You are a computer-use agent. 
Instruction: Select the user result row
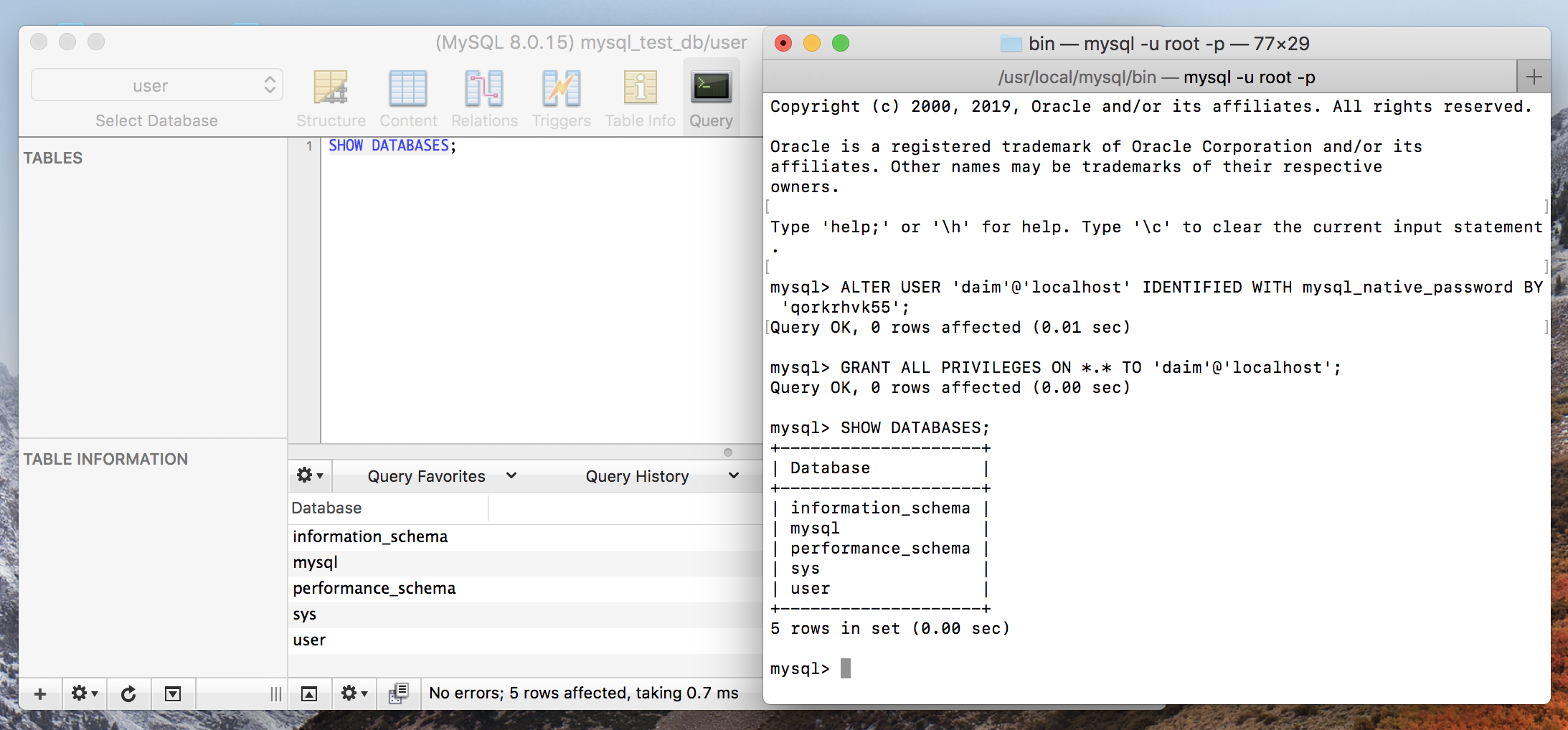point(525,640)
